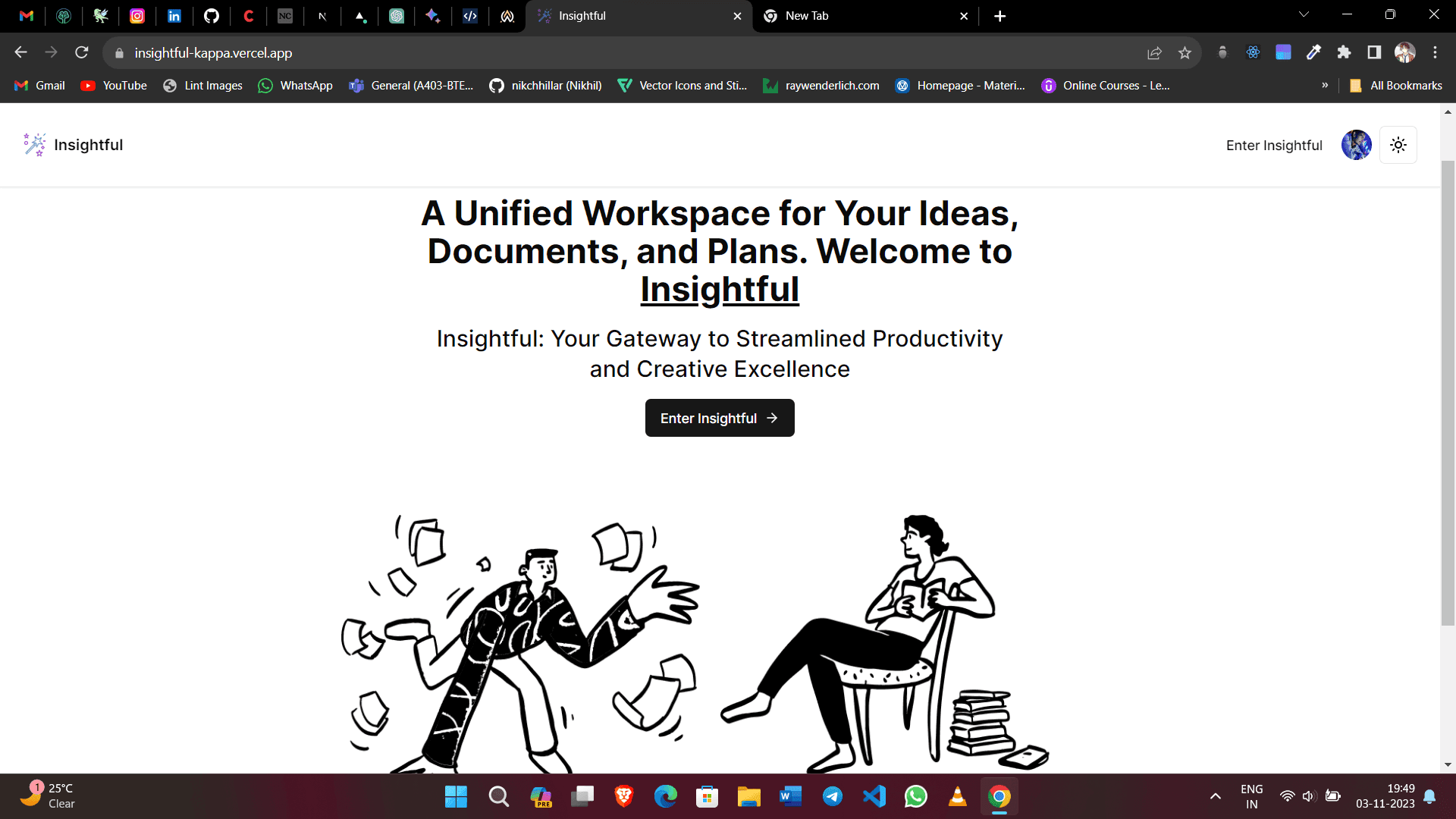Open WhatsApp bookmark
This screenshot has height=819, width=1456.
tap(295, 86)
